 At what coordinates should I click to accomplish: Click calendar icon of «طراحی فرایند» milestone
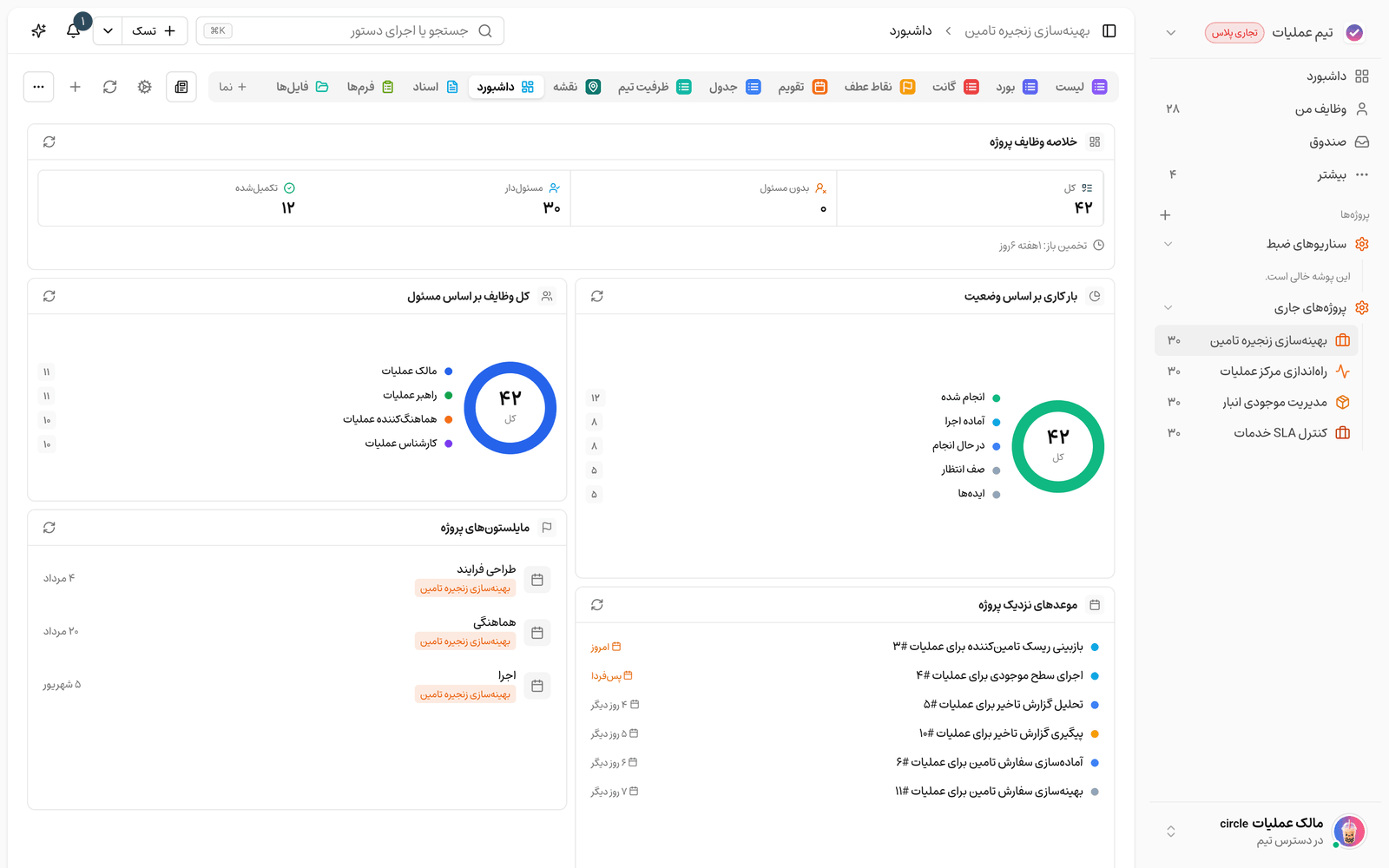pyautogui.click(x=537, y=580)
